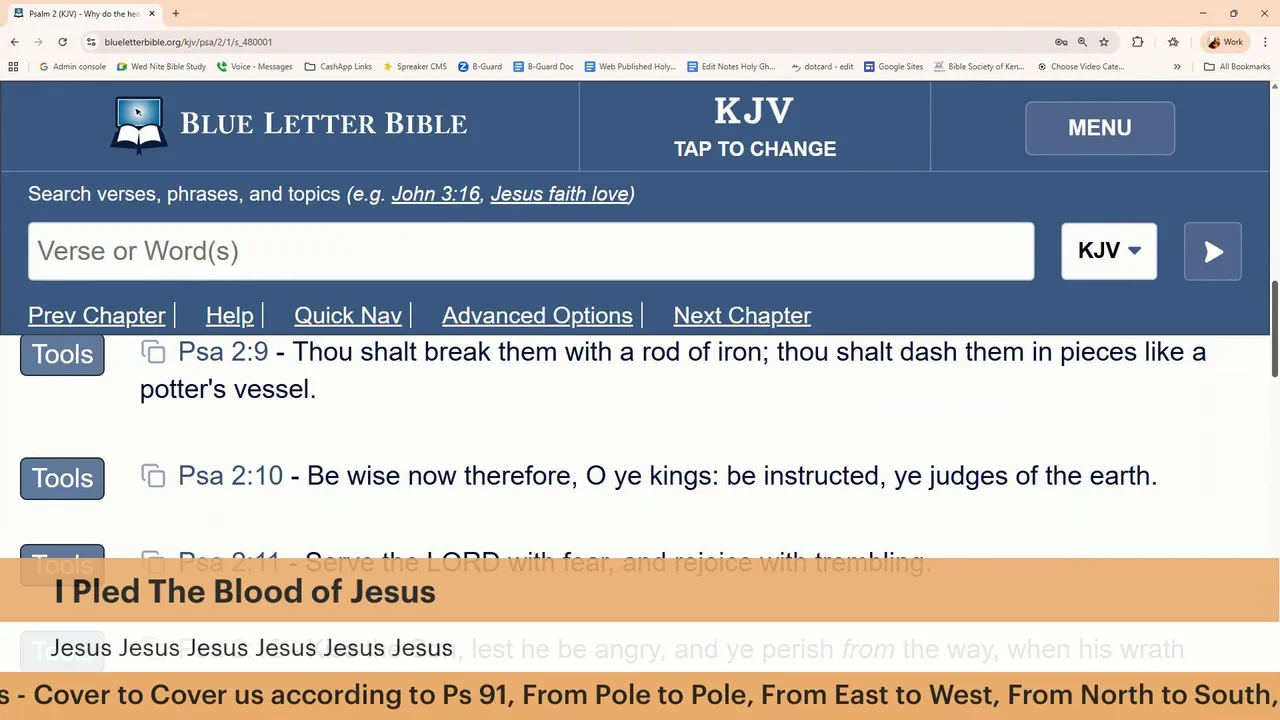Click the 'Jesus faith love' example link
Image resolution: width=1280 pixels, height=720 pixels.
(559, 194)
